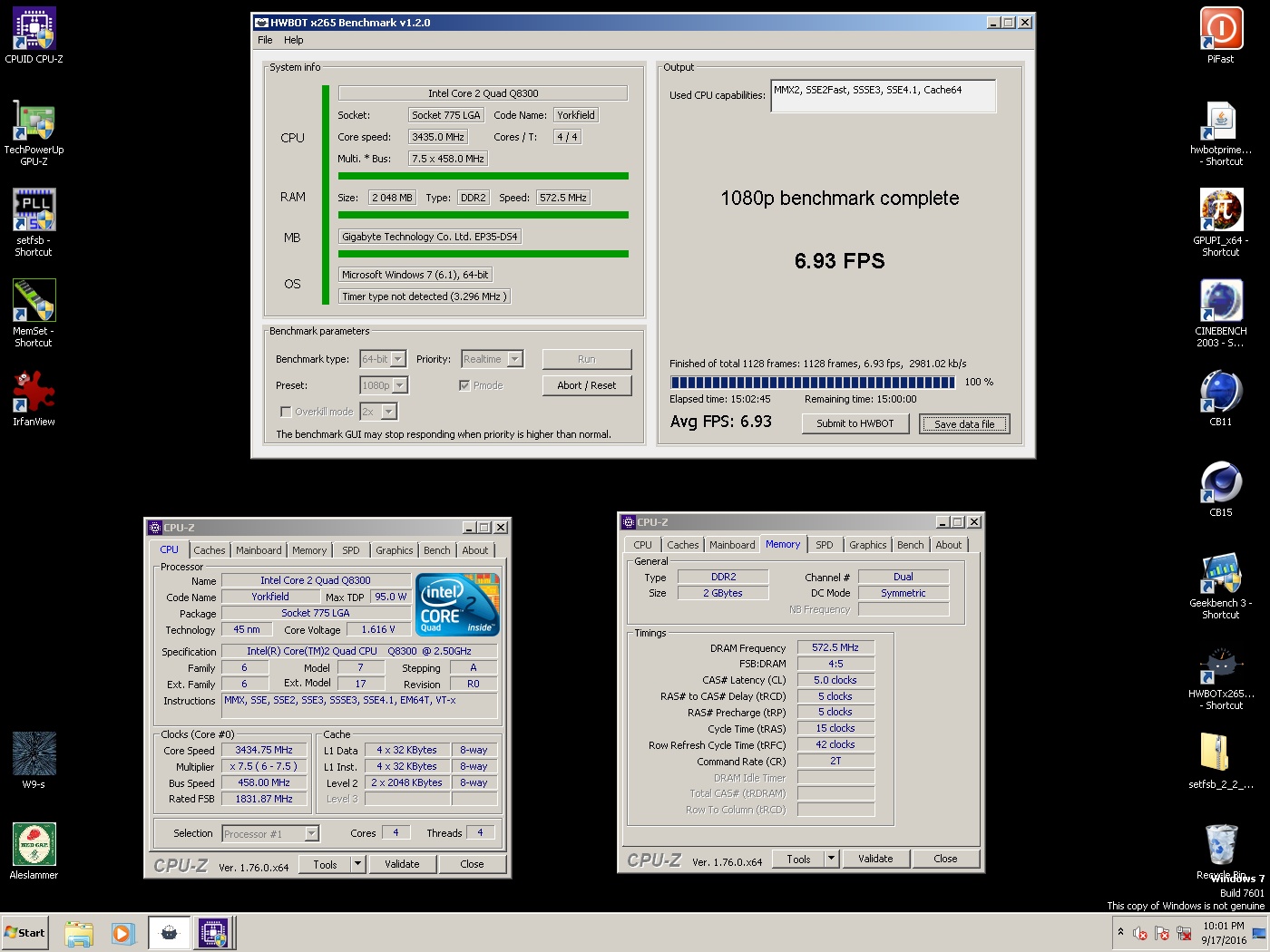Click Validate in right CPU-Z window
Screen dimensions: 1270x952
tap(875, 859)
